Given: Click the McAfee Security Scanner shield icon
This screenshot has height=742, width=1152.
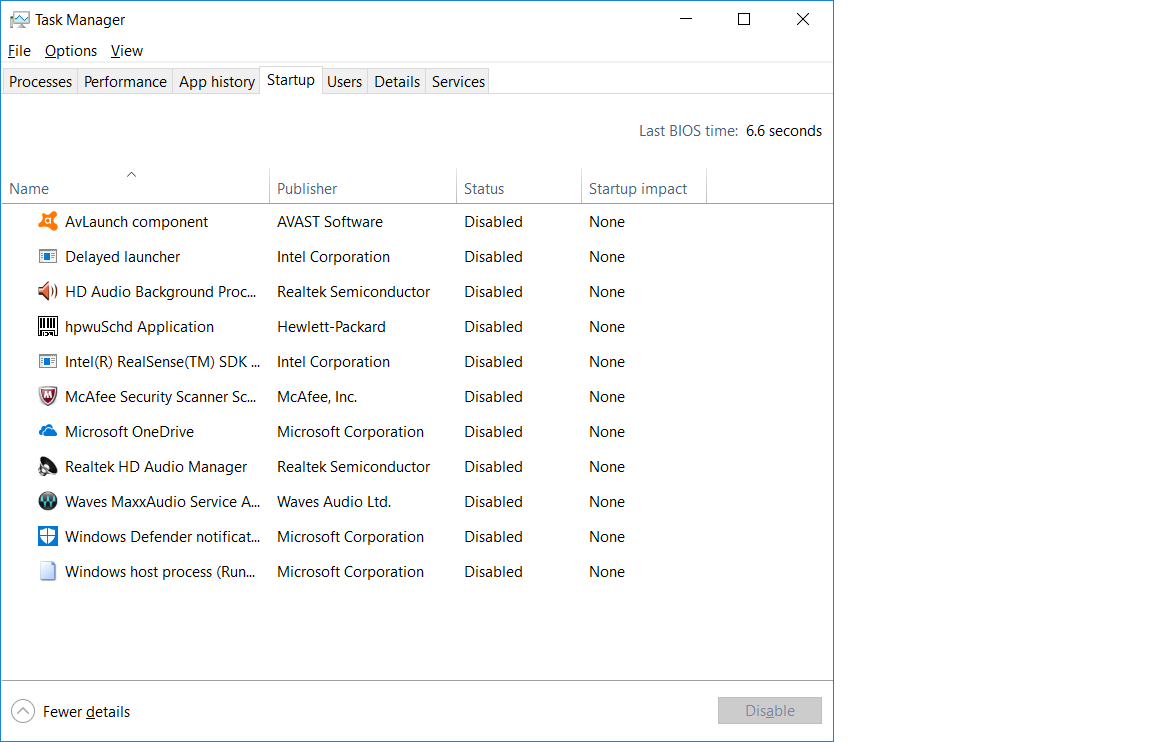Looking at the screenshot, I should 48,397.
